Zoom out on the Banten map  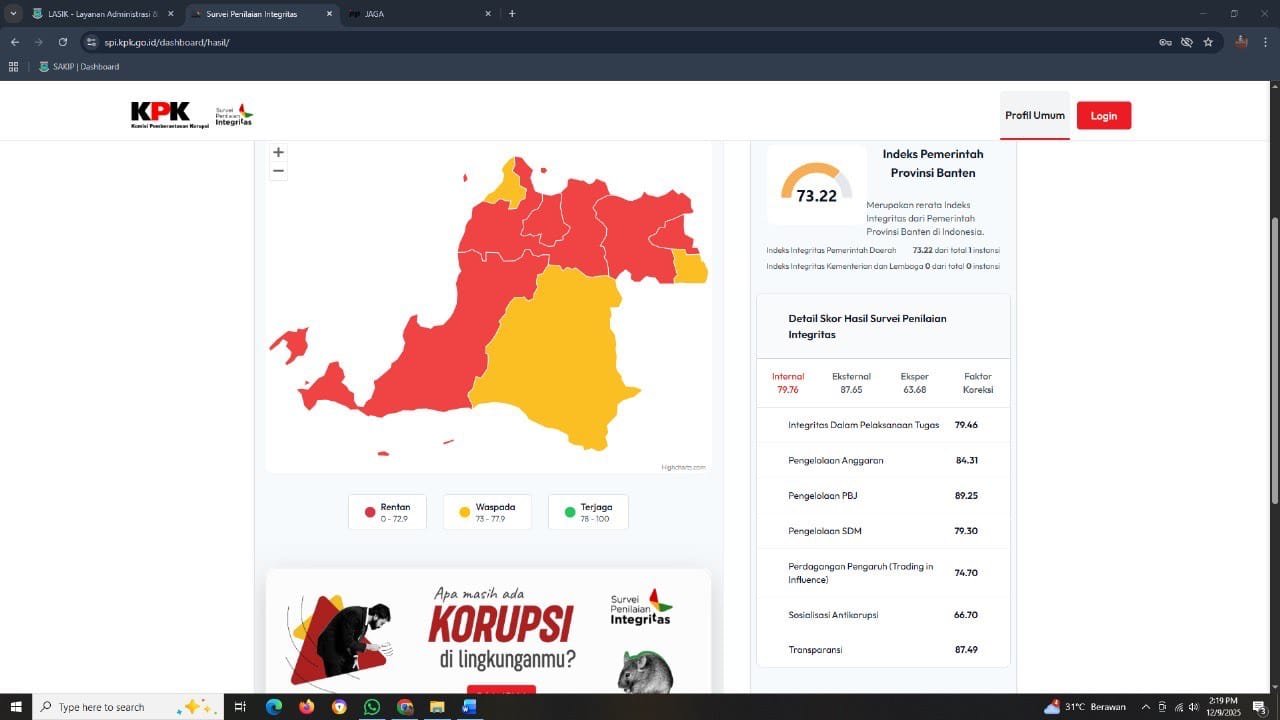[278, 171]
